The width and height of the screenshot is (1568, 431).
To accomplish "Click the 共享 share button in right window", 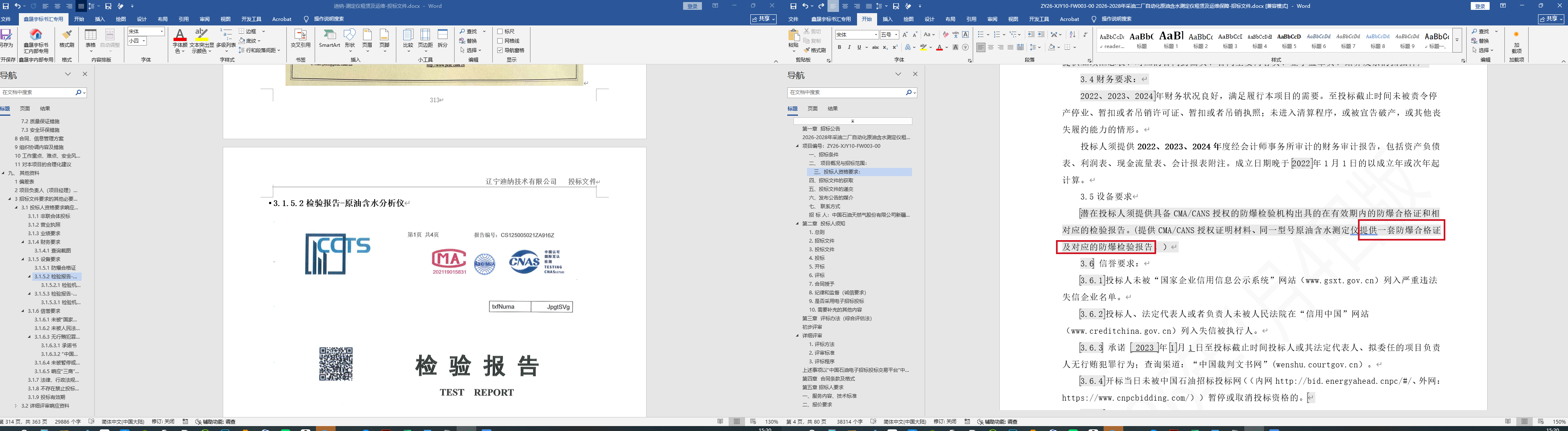I will [1550, 19].
